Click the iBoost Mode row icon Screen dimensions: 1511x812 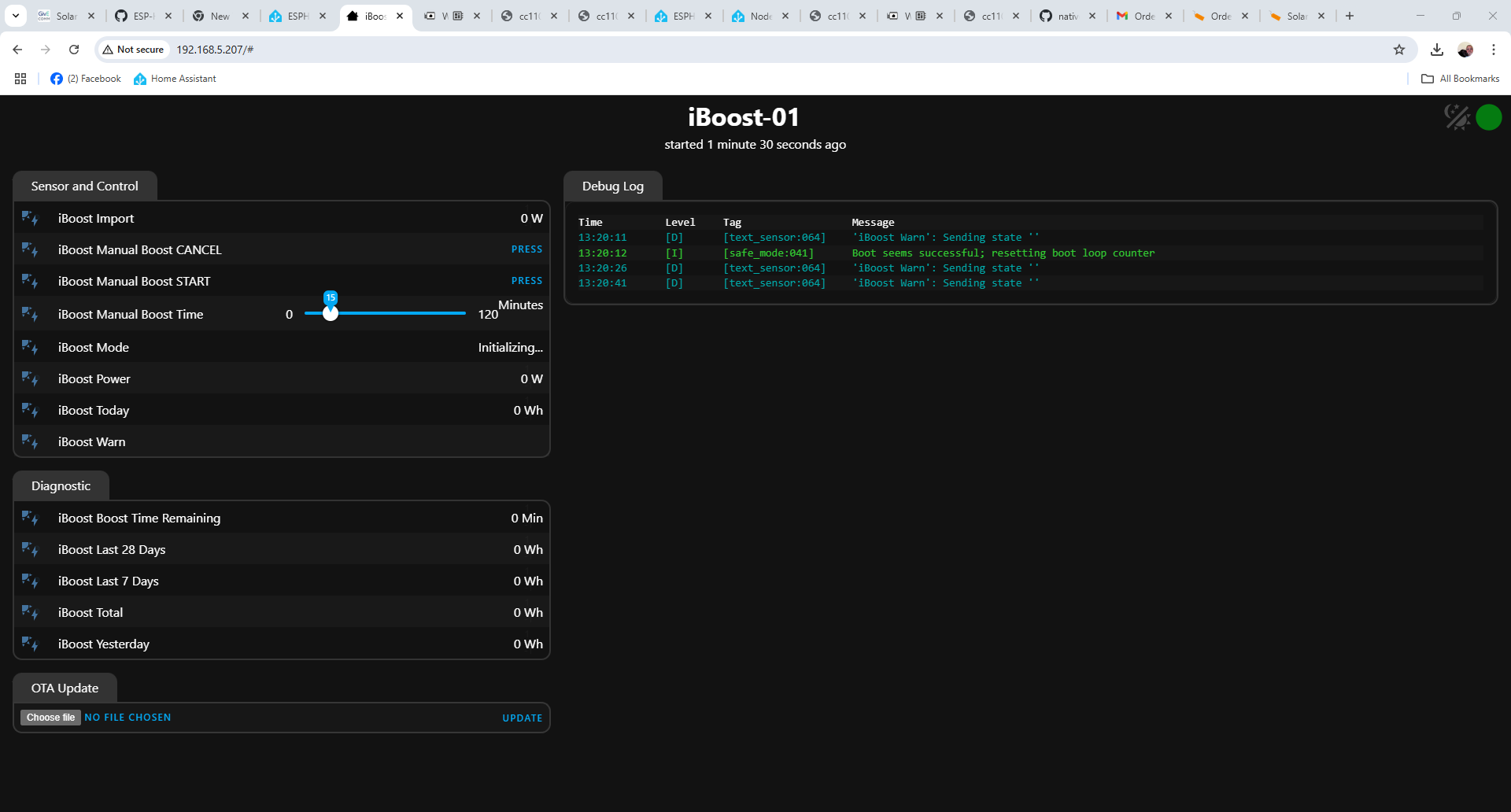point(30,347)
